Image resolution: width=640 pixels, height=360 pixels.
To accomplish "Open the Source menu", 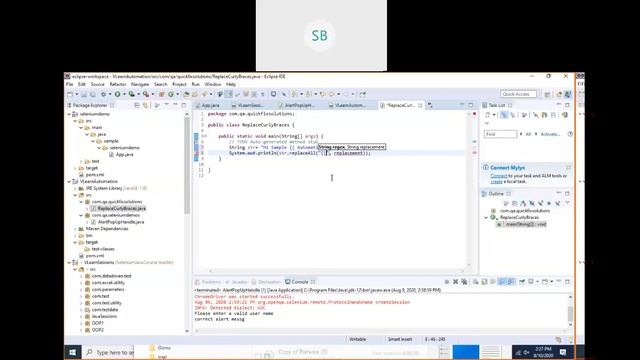I will tap(98, 84).
